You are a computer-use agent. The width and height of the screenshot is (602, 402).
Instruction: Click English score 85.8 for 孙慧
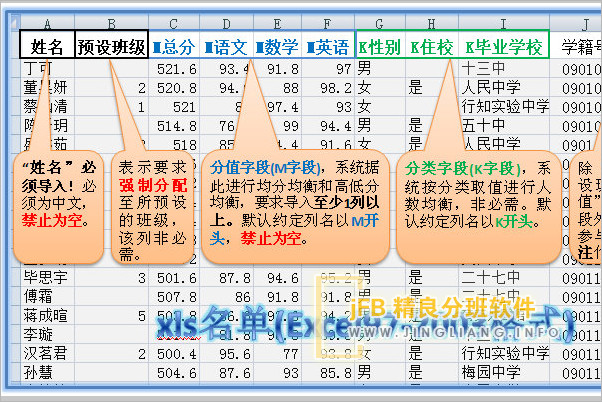(x=328, y=372)
